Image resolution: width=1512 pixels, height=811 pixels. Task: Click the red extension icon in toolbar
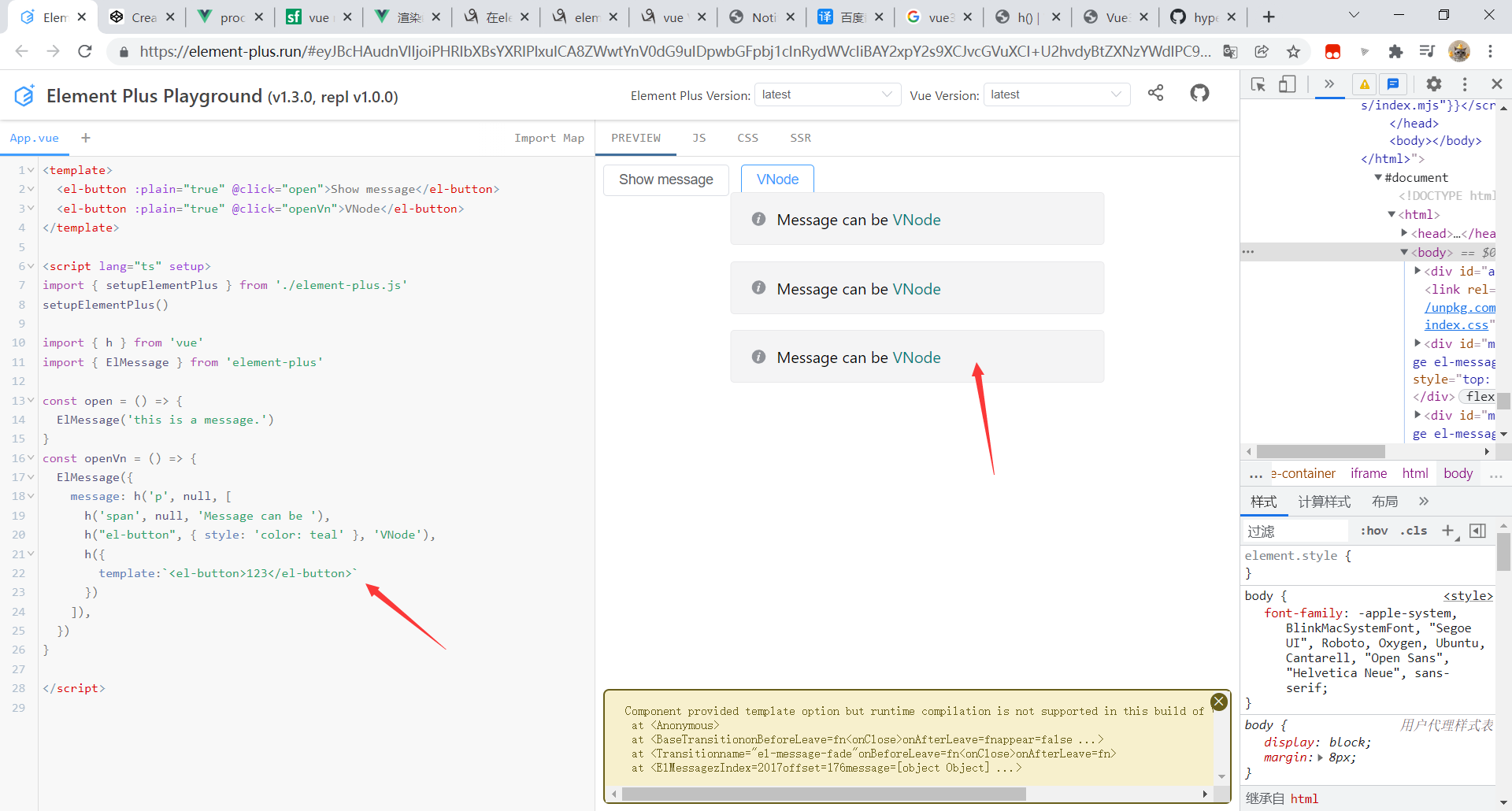tap(1332, 51)
